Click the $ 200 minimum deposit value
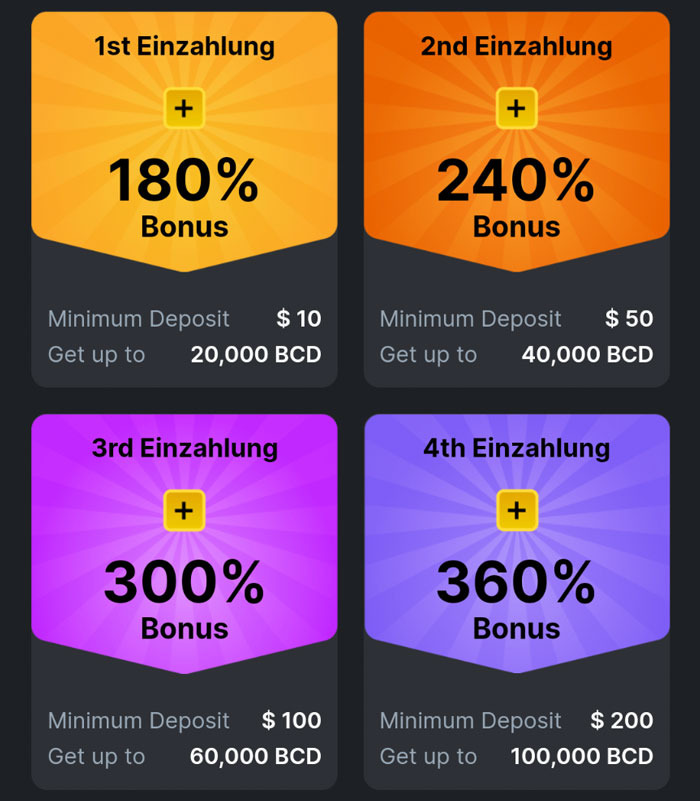 (622, 721)
